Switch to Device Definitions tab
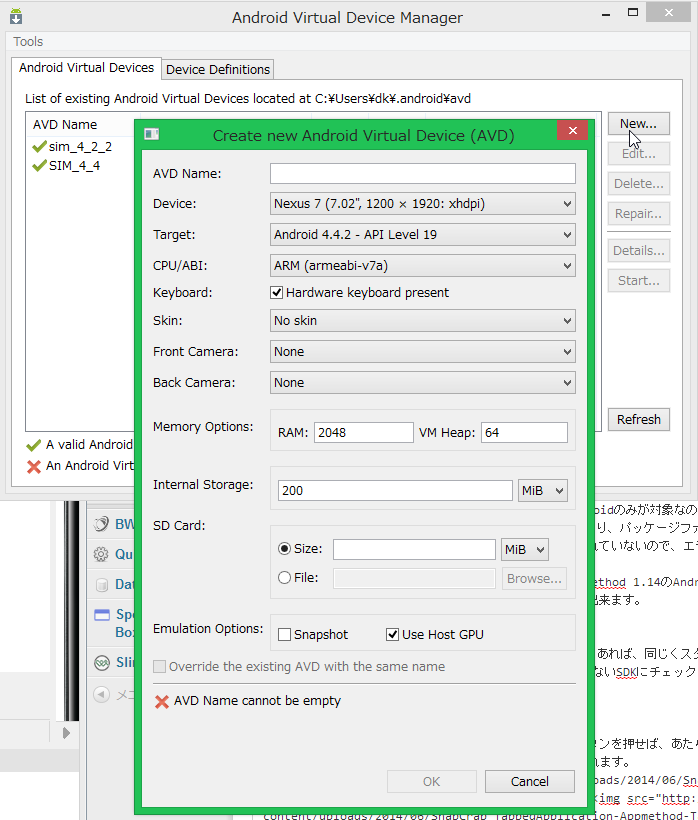The width and height of the screenshot is (698, 820). (217, 69)
